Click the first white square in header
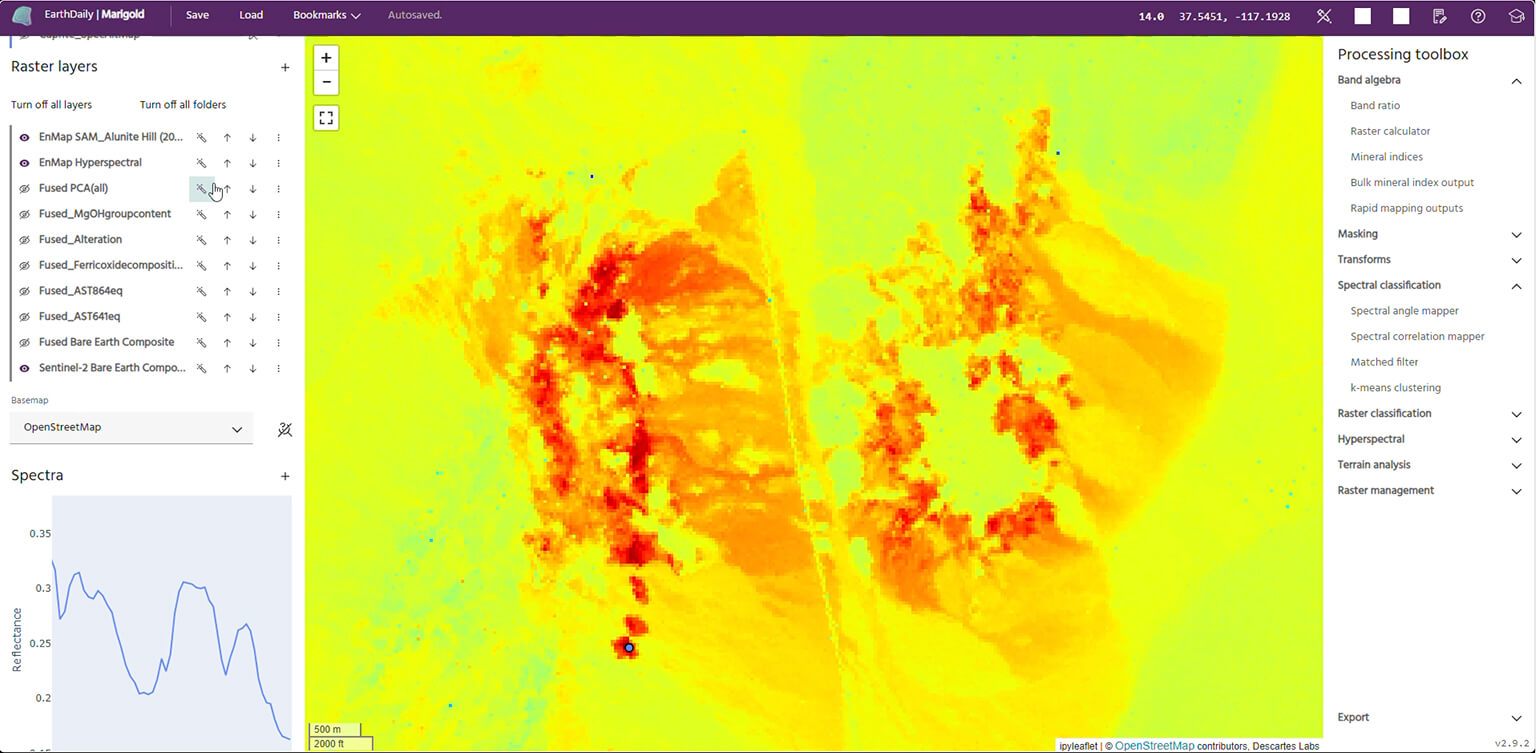1536x753 pixels. (x=1363, y=16)
